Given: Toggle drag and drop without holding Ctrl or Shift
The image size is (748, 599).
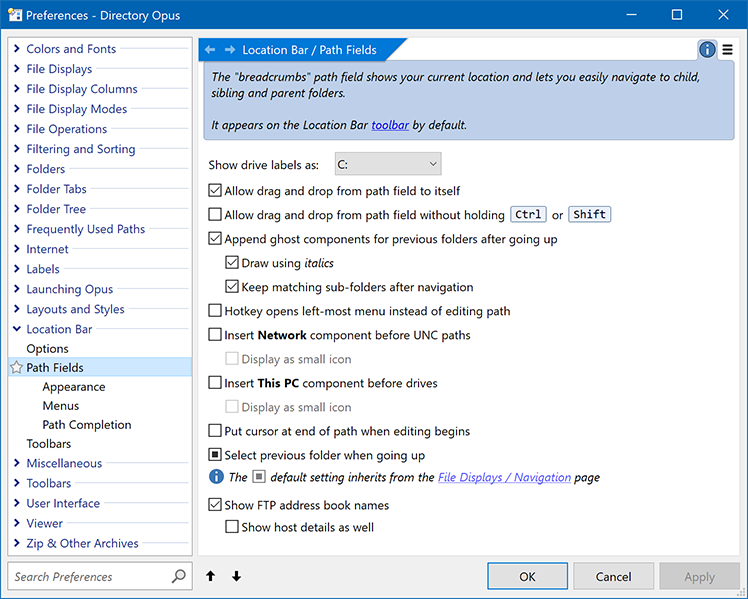Looking at the screenshot, I should point(215,215).
